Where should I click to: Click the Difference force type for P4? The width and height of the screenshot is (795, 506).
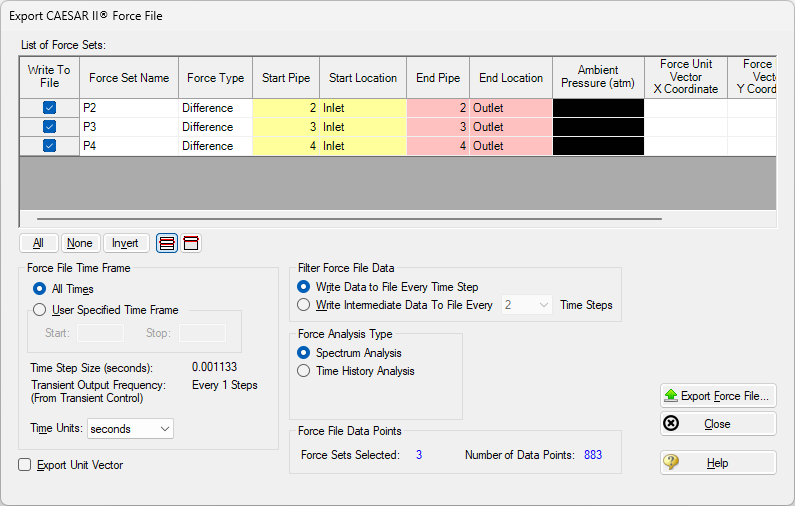215,146
